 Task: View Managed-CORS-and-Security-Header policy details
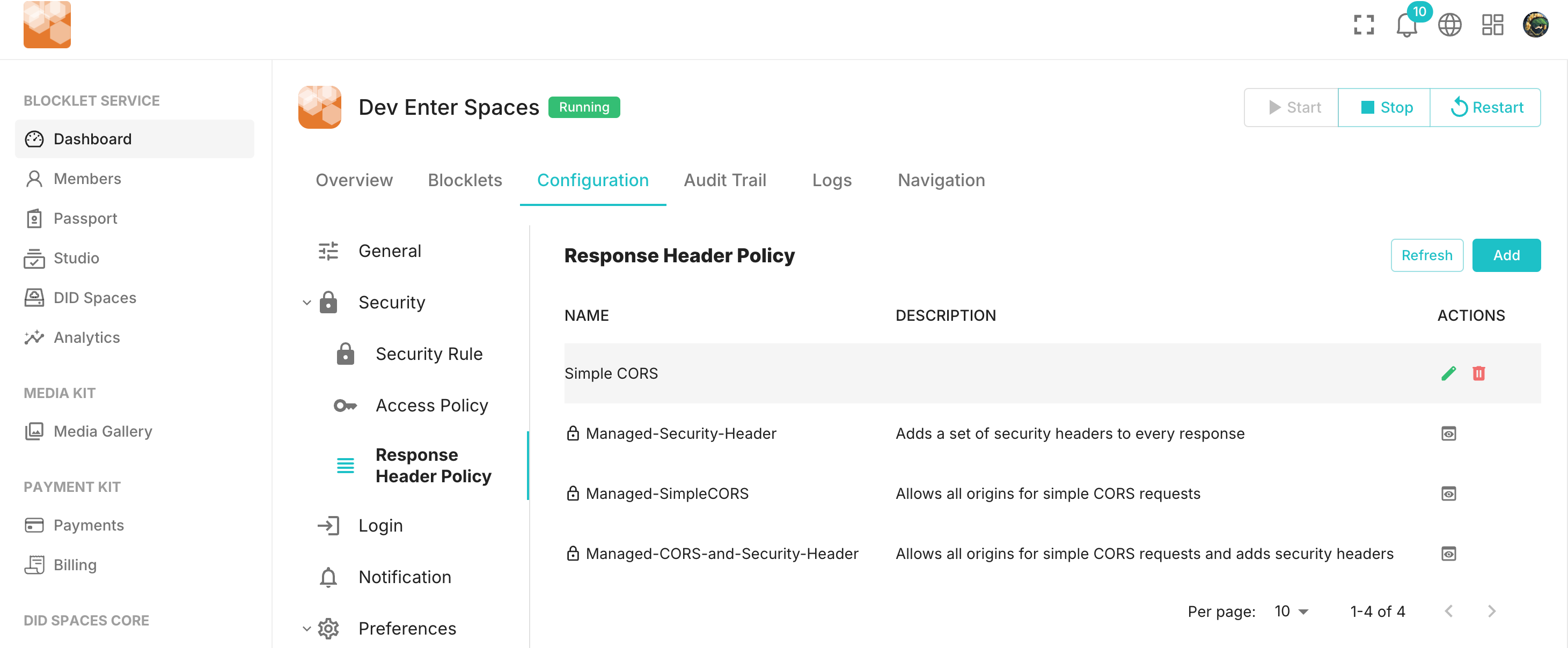click(1448, 554)
